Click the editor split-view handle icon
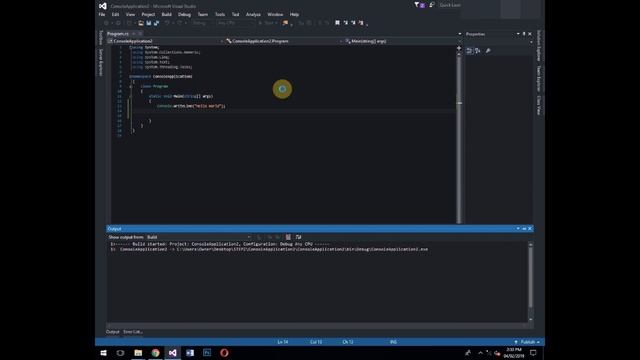 459,48
